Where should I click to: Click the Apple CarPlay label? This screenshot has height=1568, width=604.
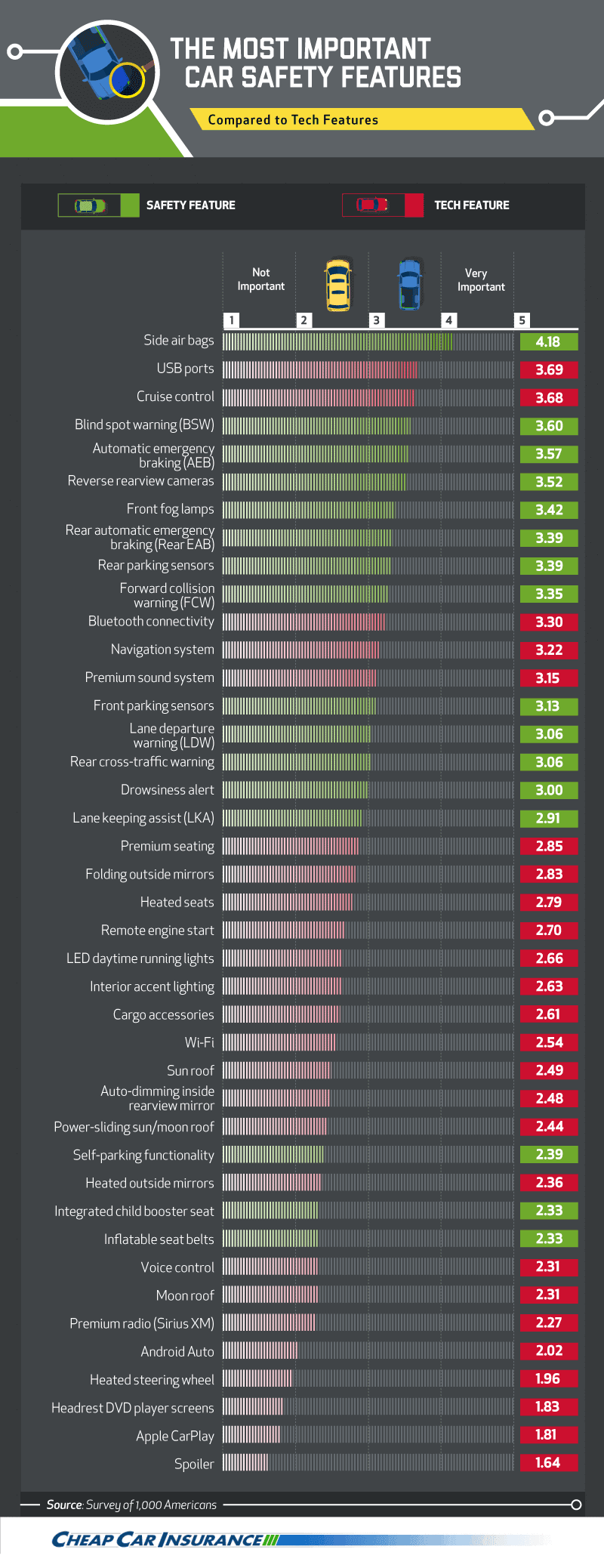175,1436
